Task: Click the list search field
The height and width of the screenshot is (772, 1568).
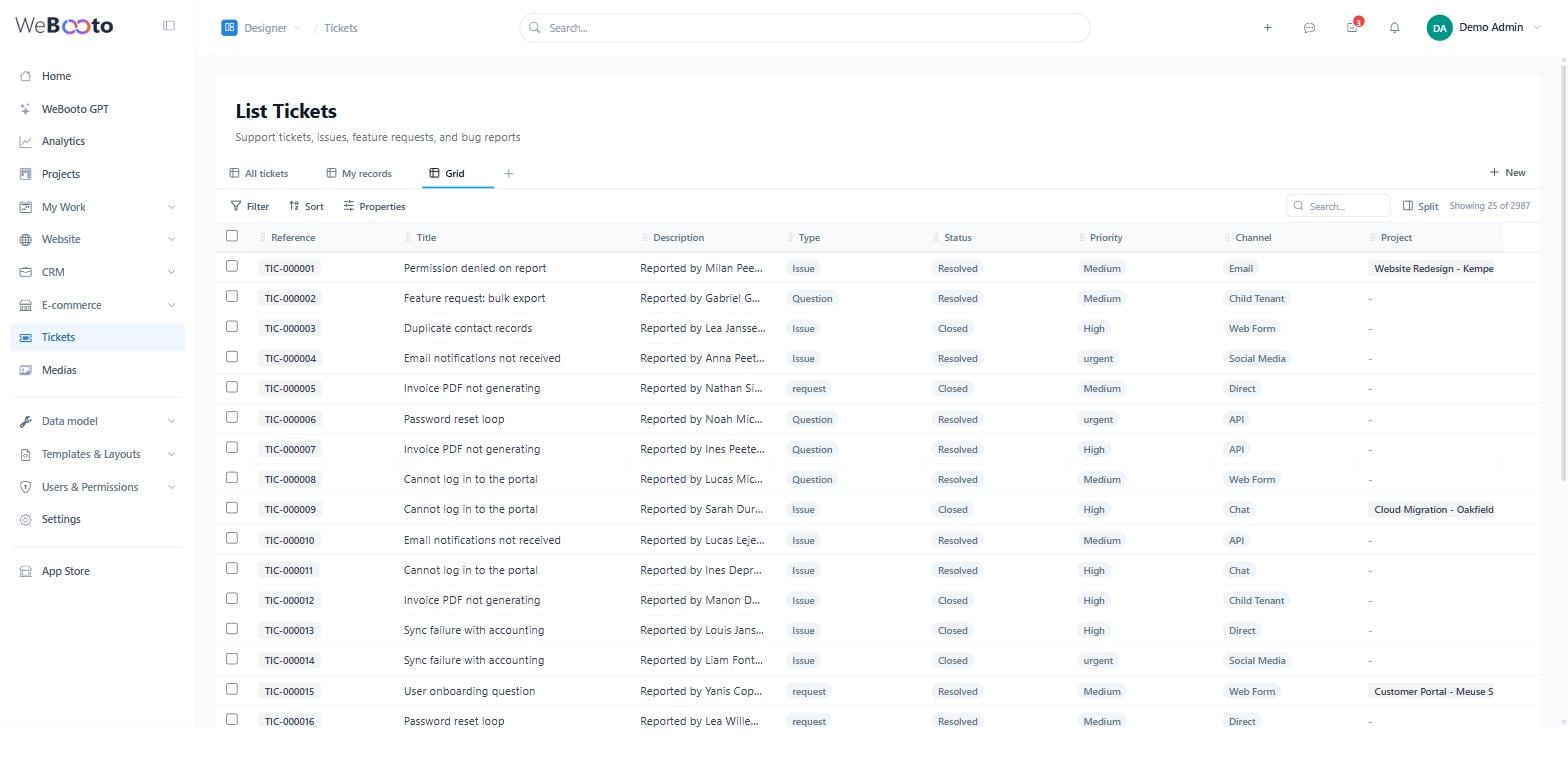Action: [1338, 206]
